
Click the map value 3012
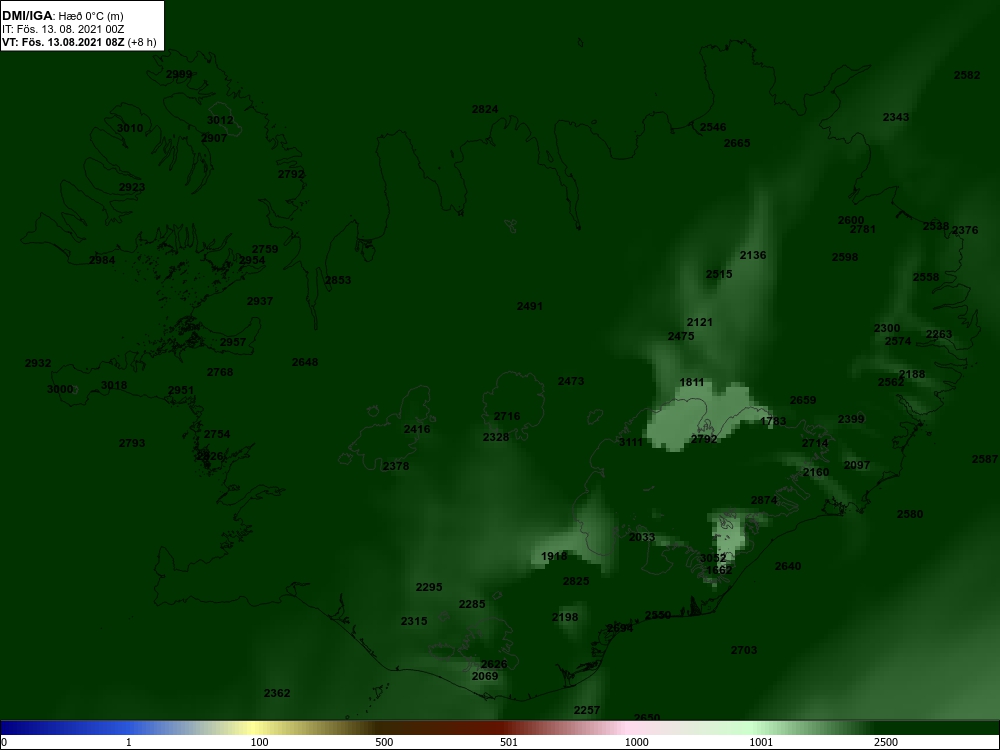click(220, 120)
